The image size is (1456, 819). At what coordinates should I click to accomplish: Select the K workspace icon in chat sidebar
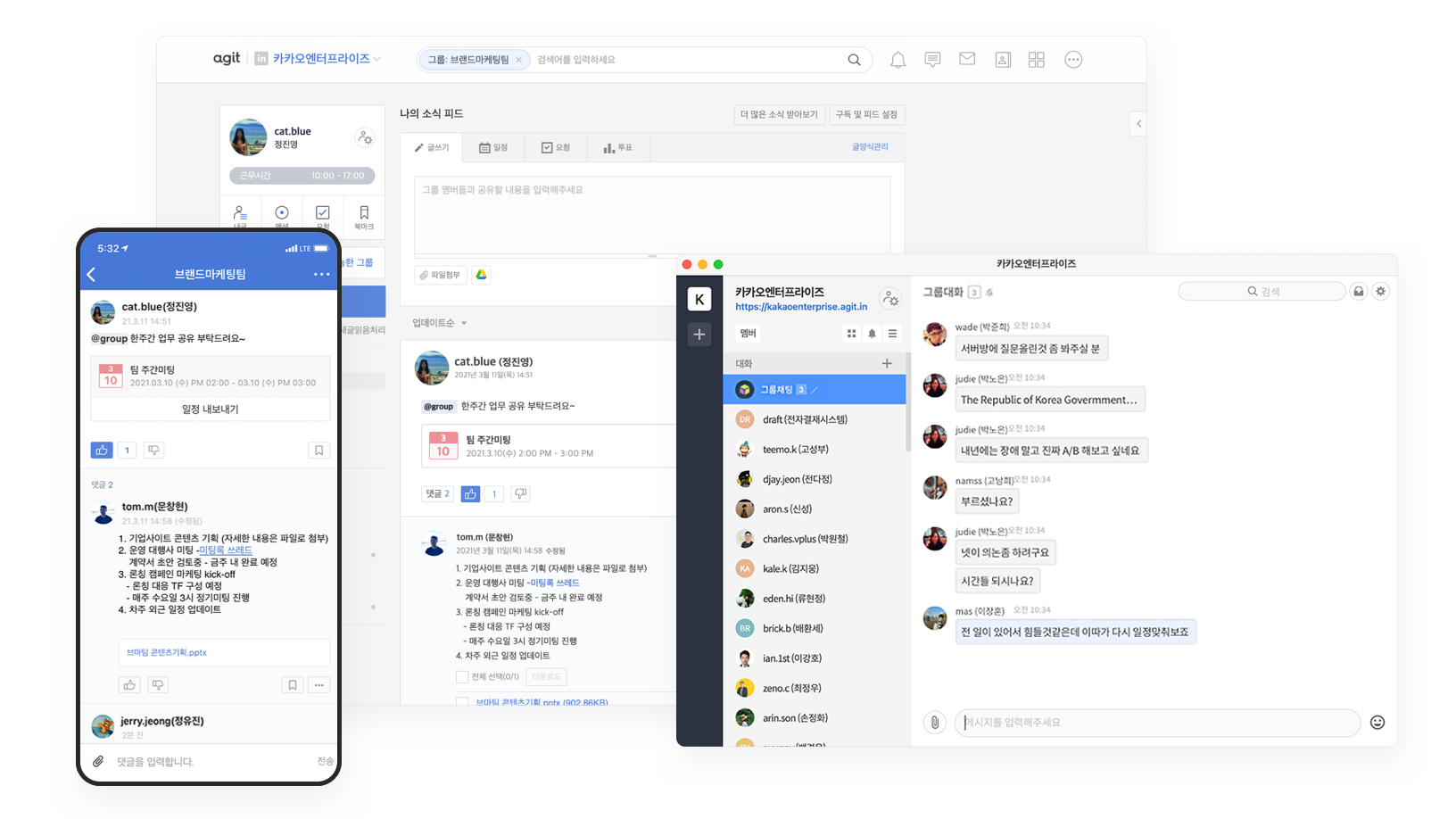click(x=699, y=300)
